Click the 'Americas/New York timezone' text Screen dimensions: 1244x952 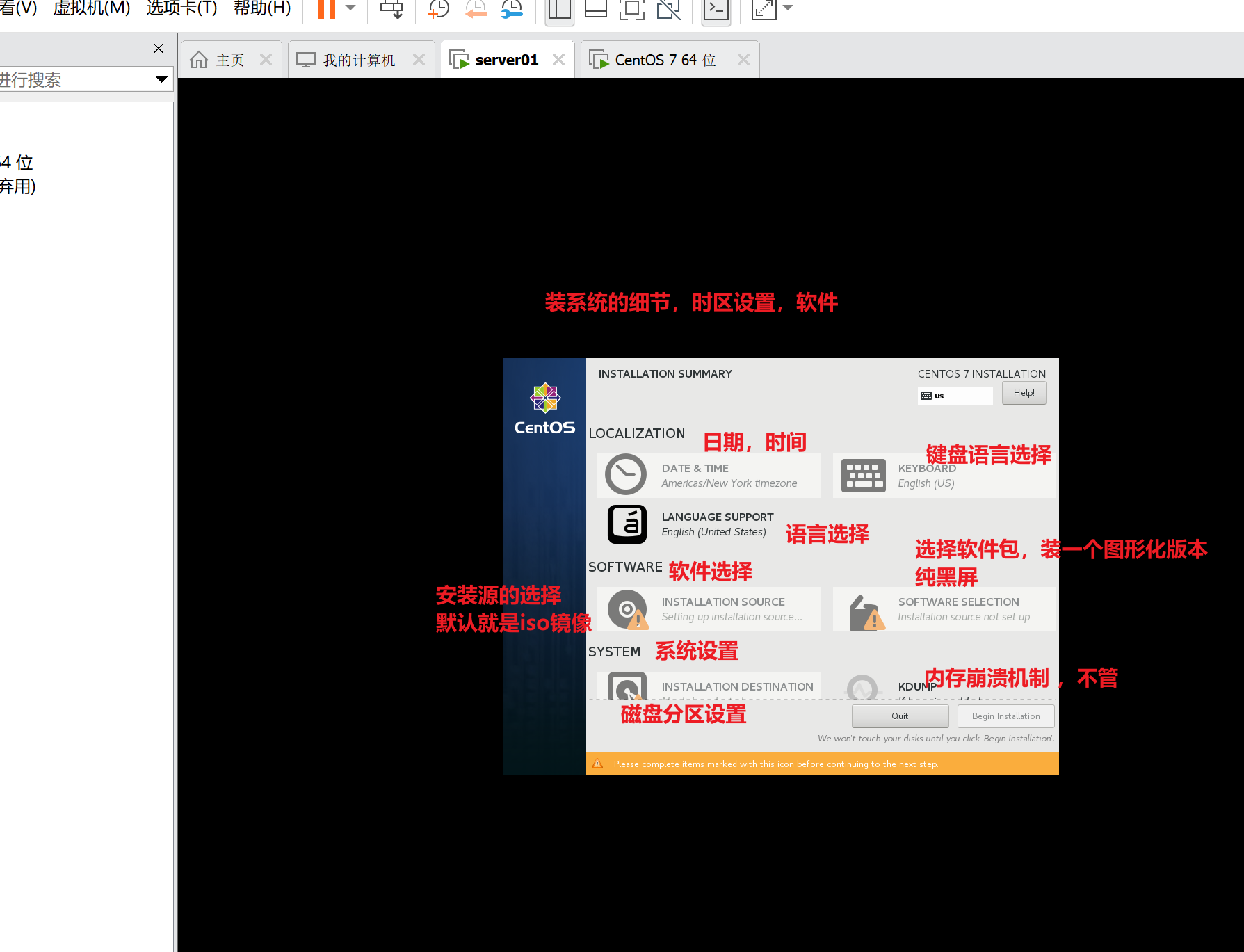[729, 483]
